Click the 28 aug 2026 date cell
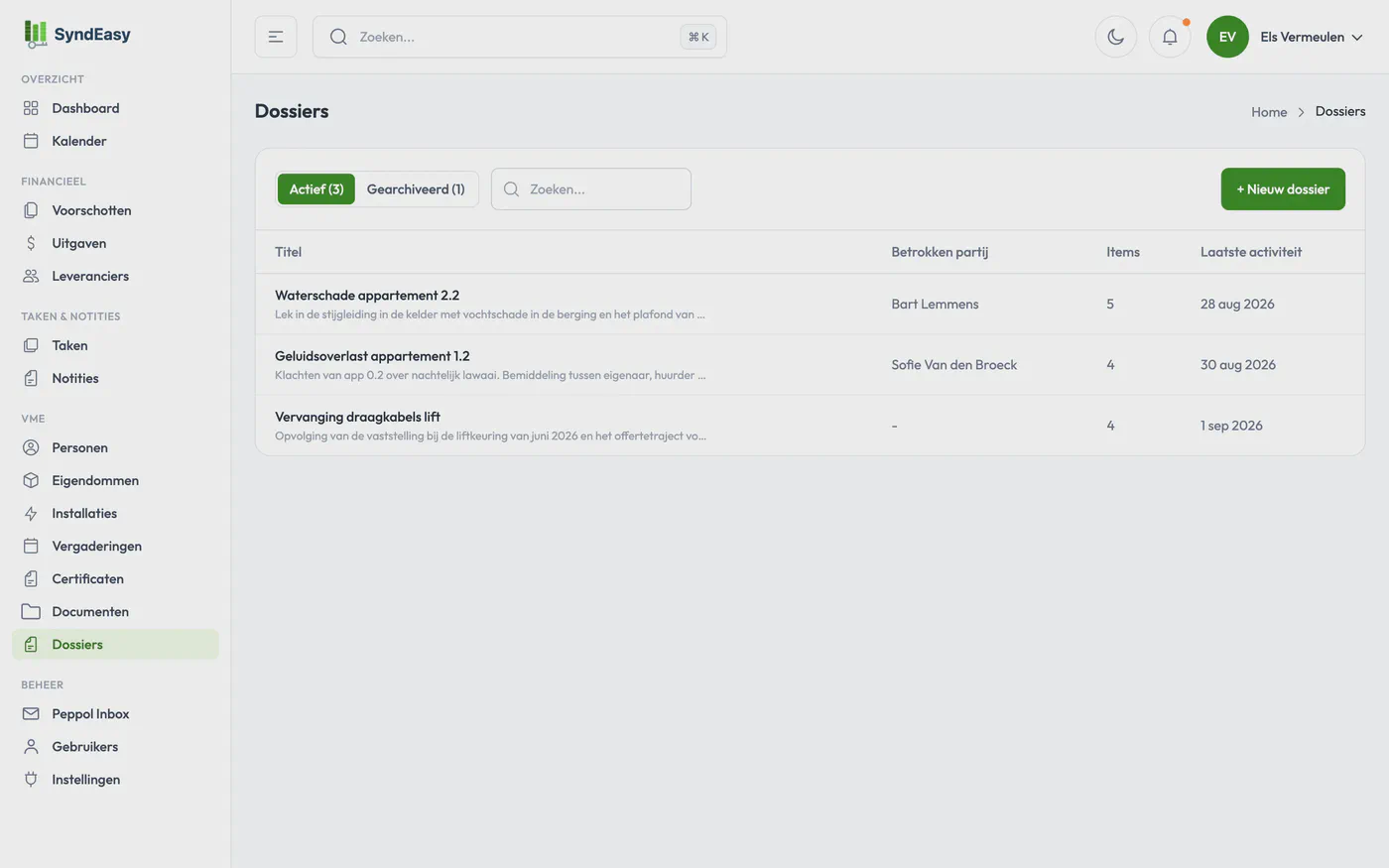The height and width of the screenshot is (868, 1389). point(1237,304)
